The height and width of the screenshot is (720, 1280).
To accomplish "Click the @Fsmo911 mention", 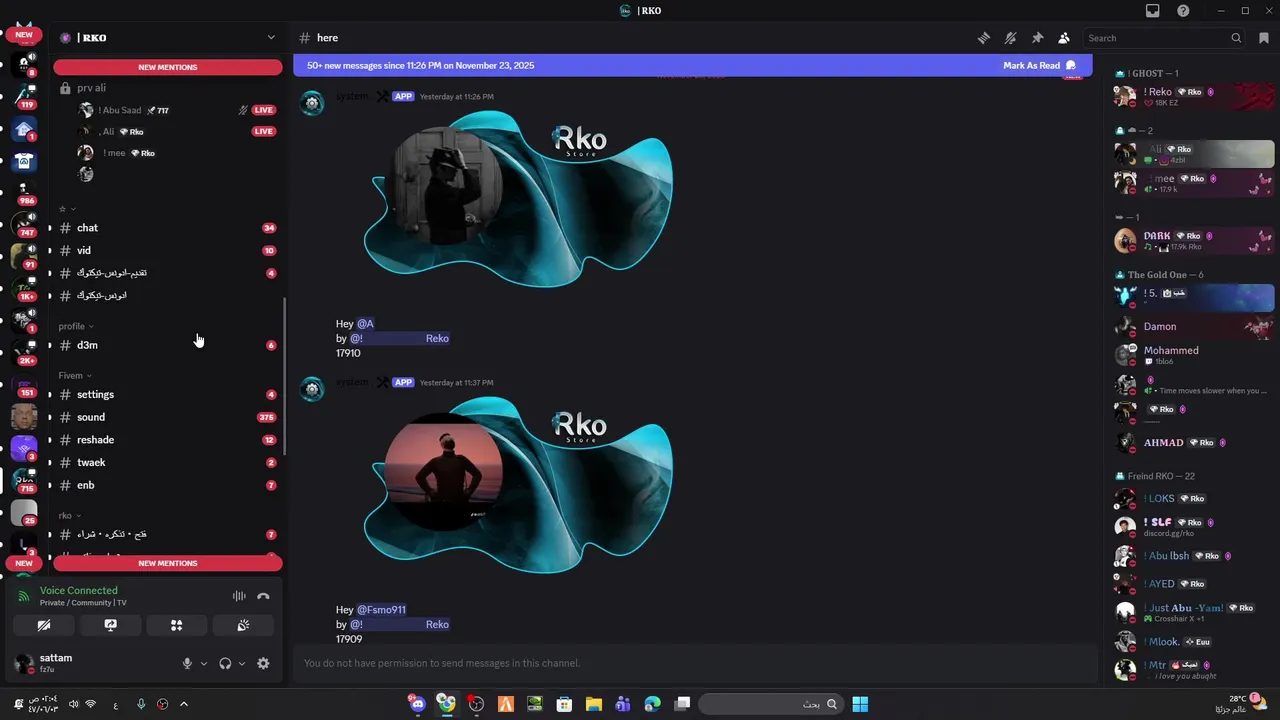I will pyautogui.click(x=381, y=610).
